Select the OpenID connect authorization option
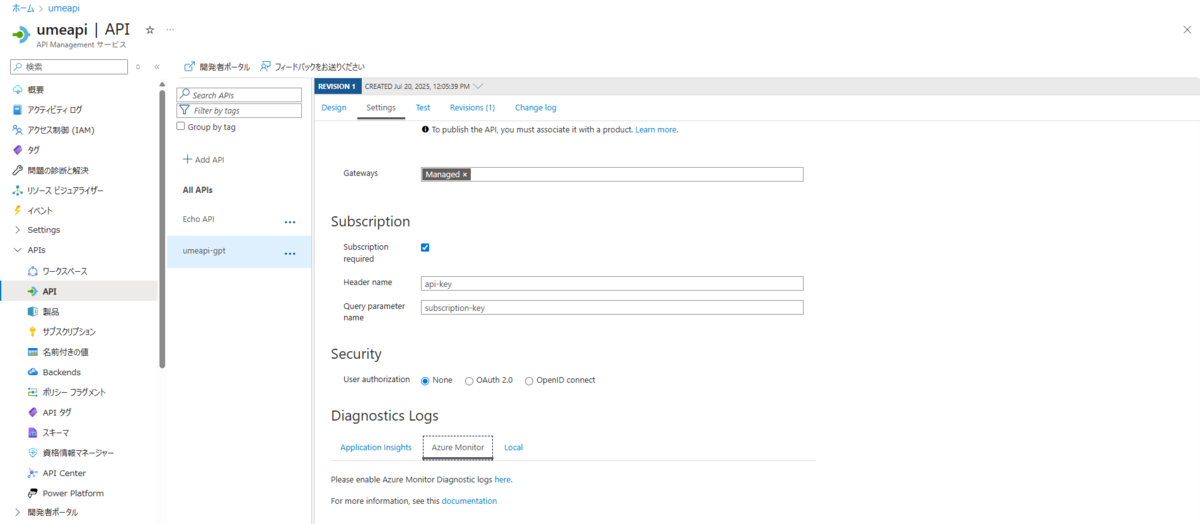Viewport: 1200px width, 524px height. click(x=529, y=380)
